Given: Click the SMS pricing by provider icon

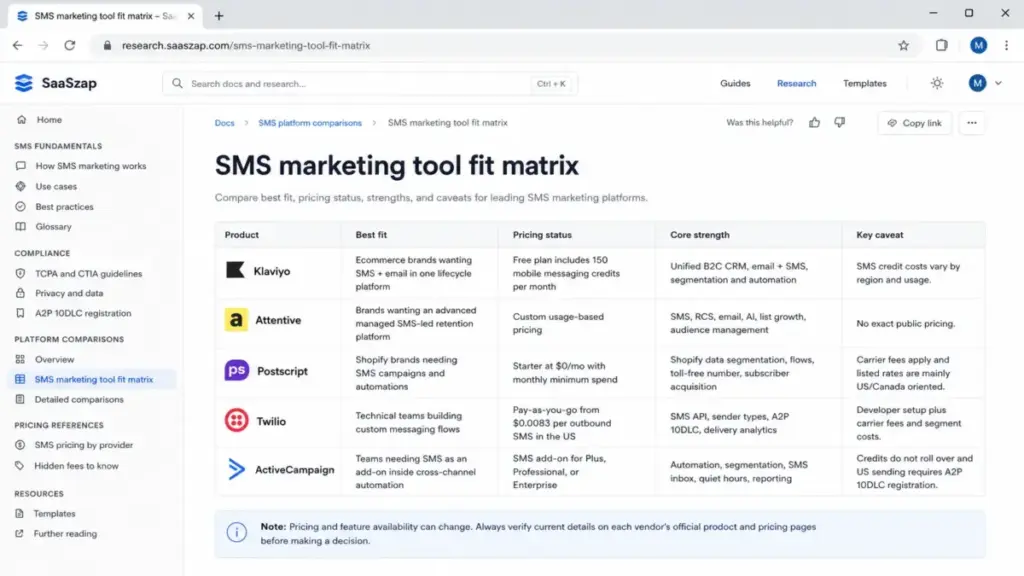Looking at the screenshot, I should pyautogui.click(x=20, y=445).
